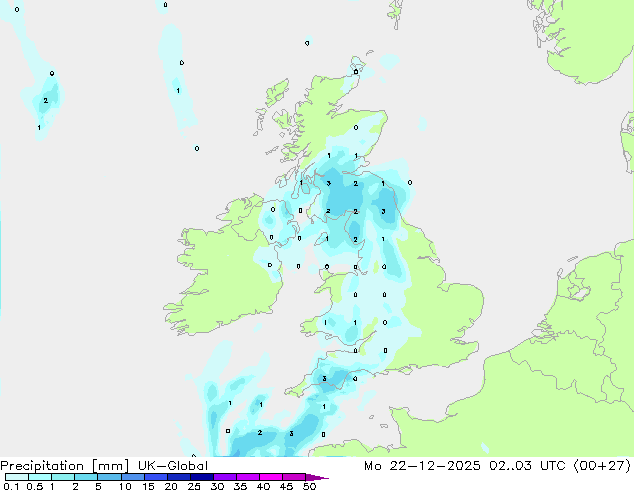Viewport: 634px width, 490px height.
Task: Click the 'UK-Global' model label
Action: (x=173, y=466)
